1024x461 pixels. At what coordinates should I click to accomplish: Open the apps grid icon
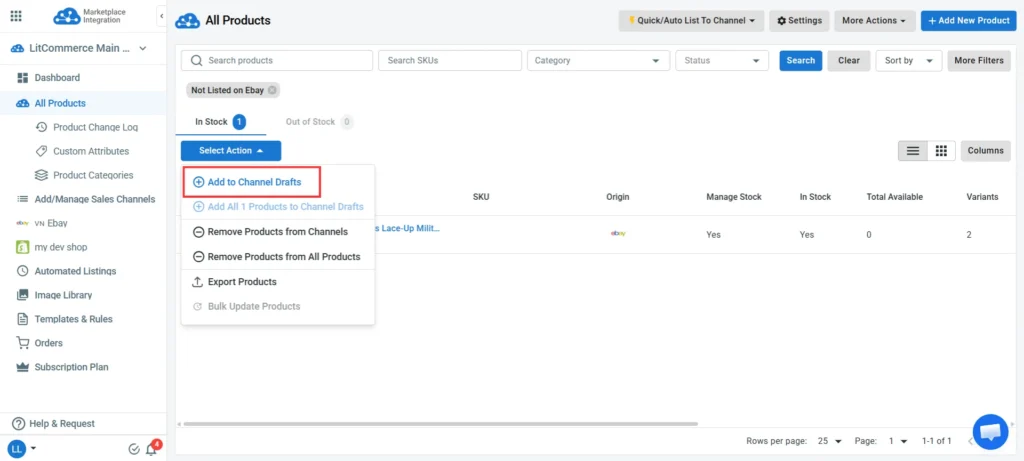click(16, 16)
